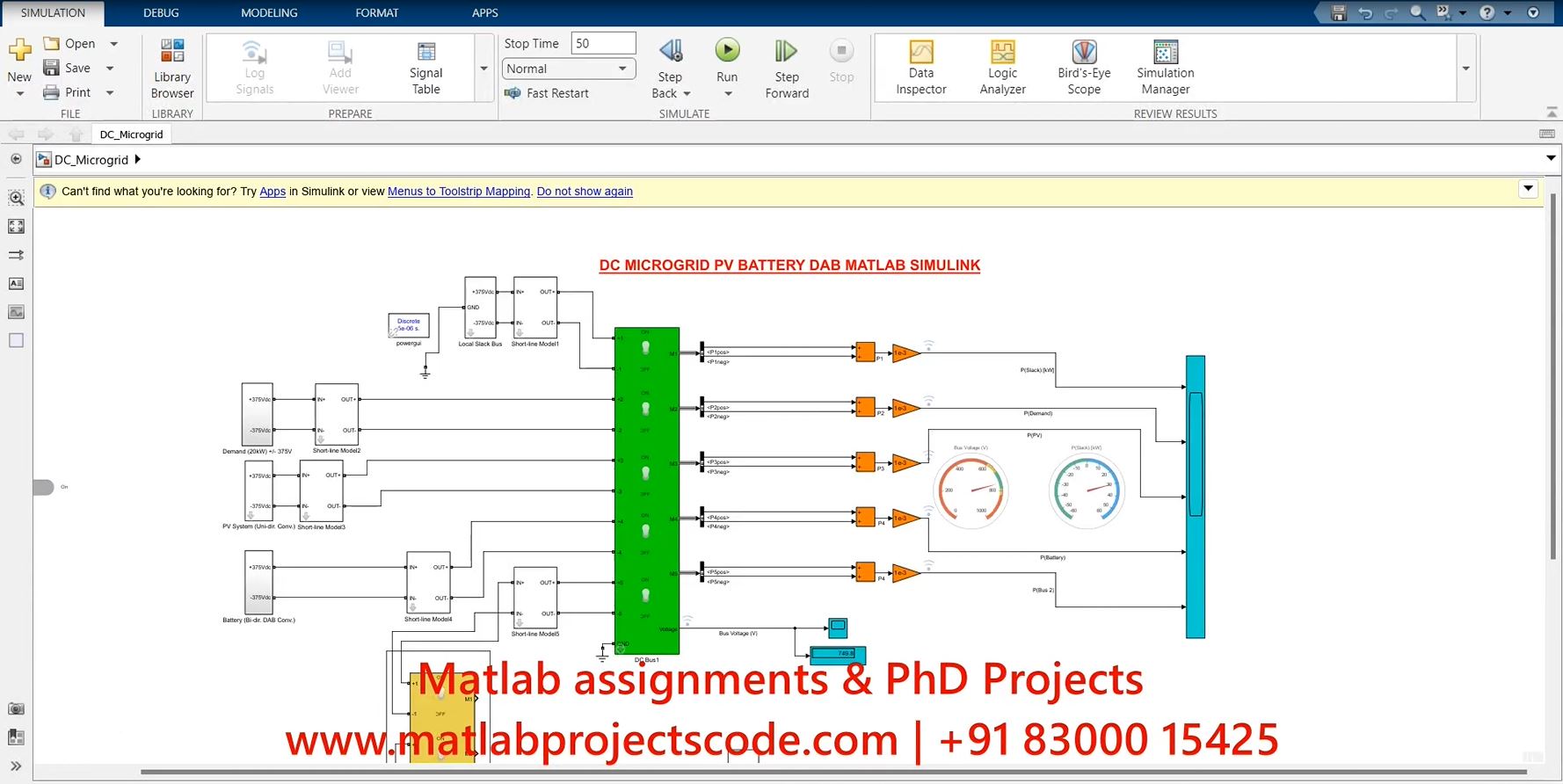The width and height of the screenshot is (1563, 784).
Task: Launch the Logic Analyzer
Action: coord(1002,67)
